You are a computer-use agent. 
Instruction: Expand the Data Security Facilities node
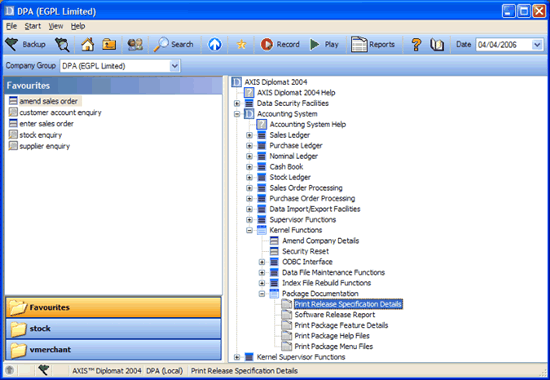[237, 103]
